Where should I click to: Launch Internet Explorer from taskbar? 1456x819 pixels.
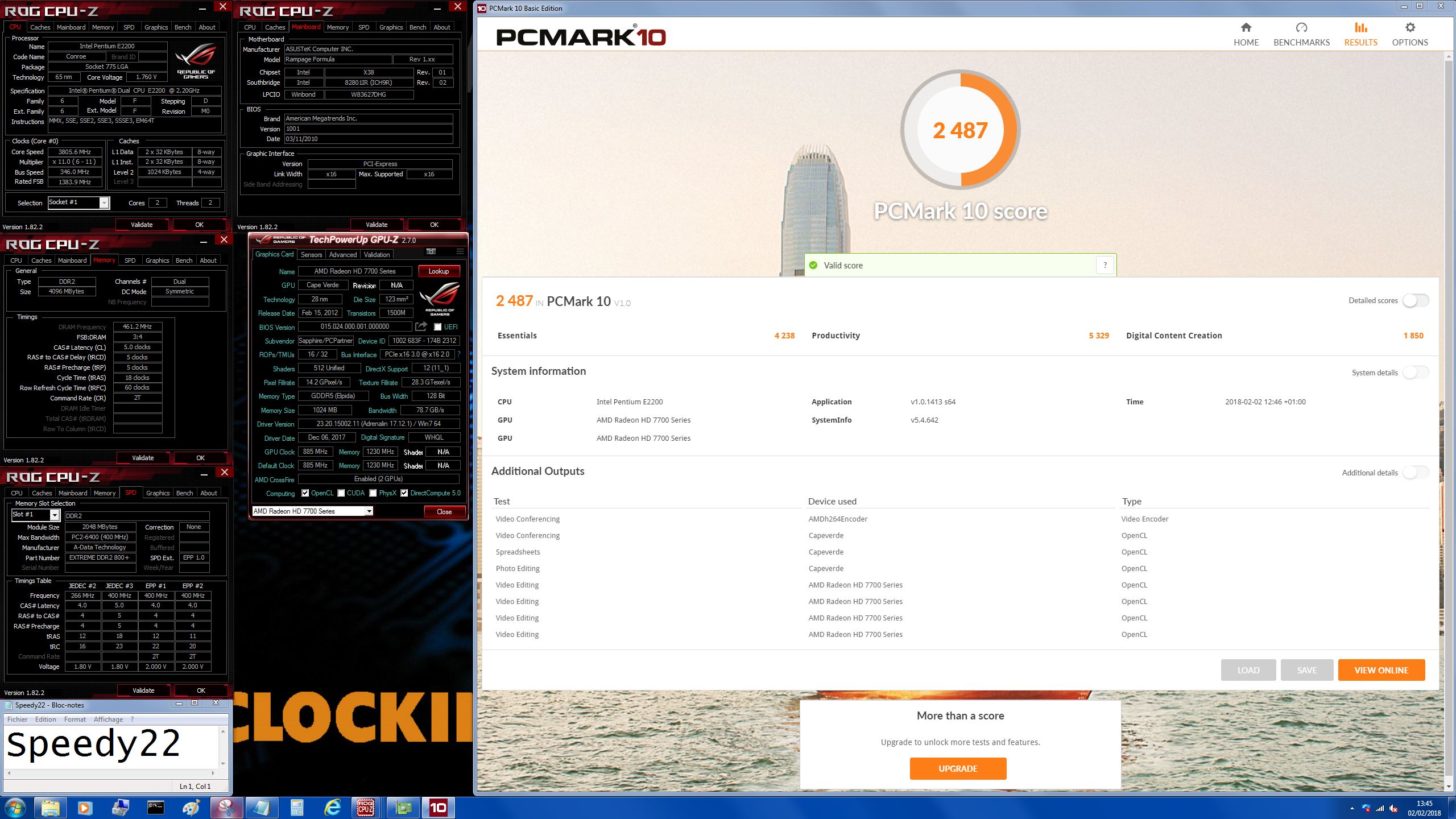332,808
